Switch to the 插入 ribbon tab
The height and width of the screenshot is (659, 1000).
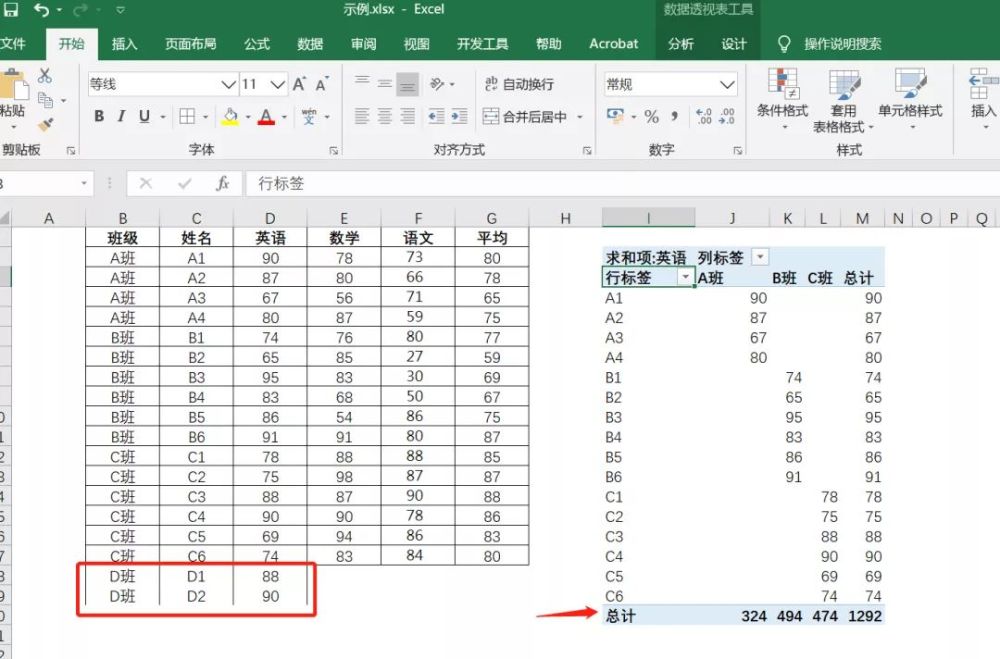pyautogui.click(x=124, y=44)
